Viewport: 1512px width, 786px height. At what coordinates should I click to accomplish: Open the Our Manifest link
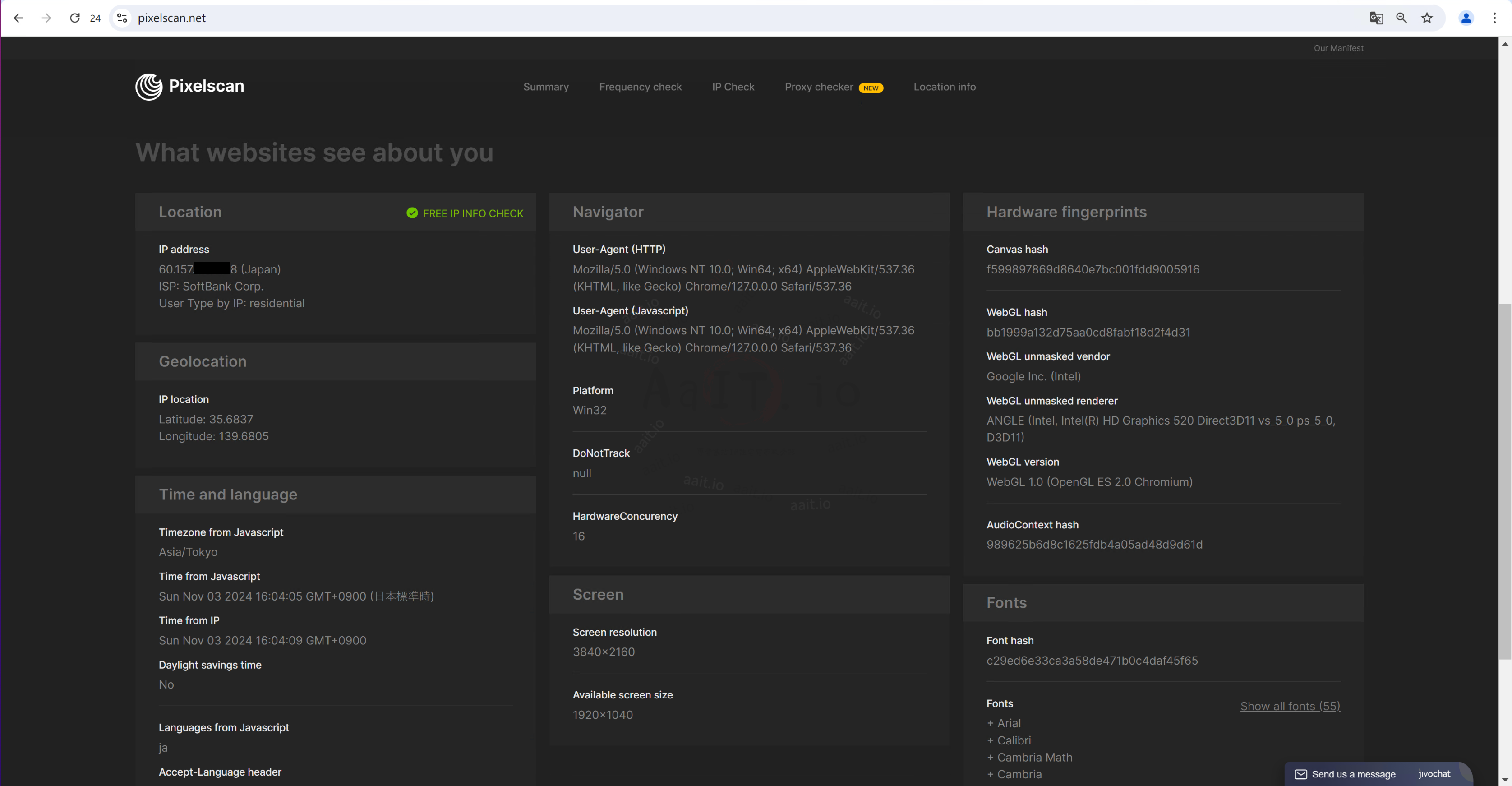pos(1338,48)
